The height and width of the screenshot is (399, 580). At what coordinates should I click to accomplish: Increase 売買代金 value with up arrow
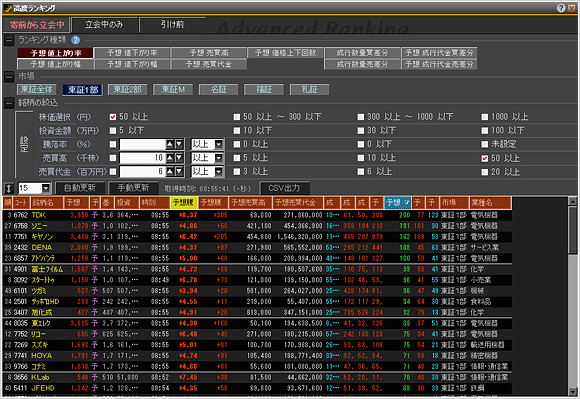pos(170,172)
